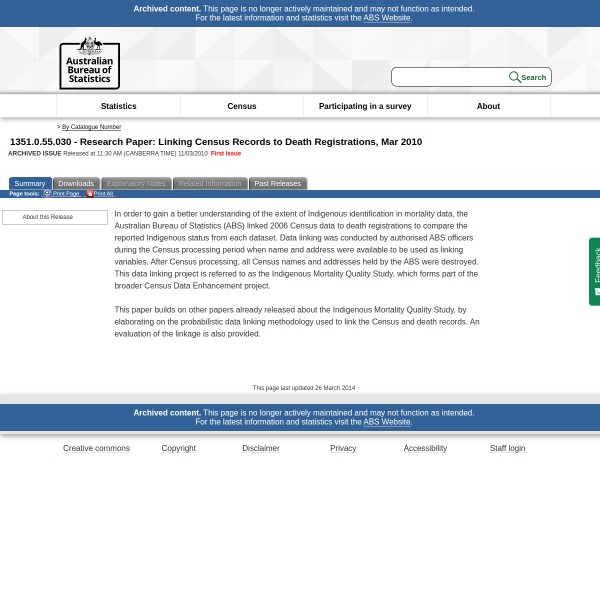Focus the search input field
Viewport: 600px width, 600px height.
tap(450, 77)
